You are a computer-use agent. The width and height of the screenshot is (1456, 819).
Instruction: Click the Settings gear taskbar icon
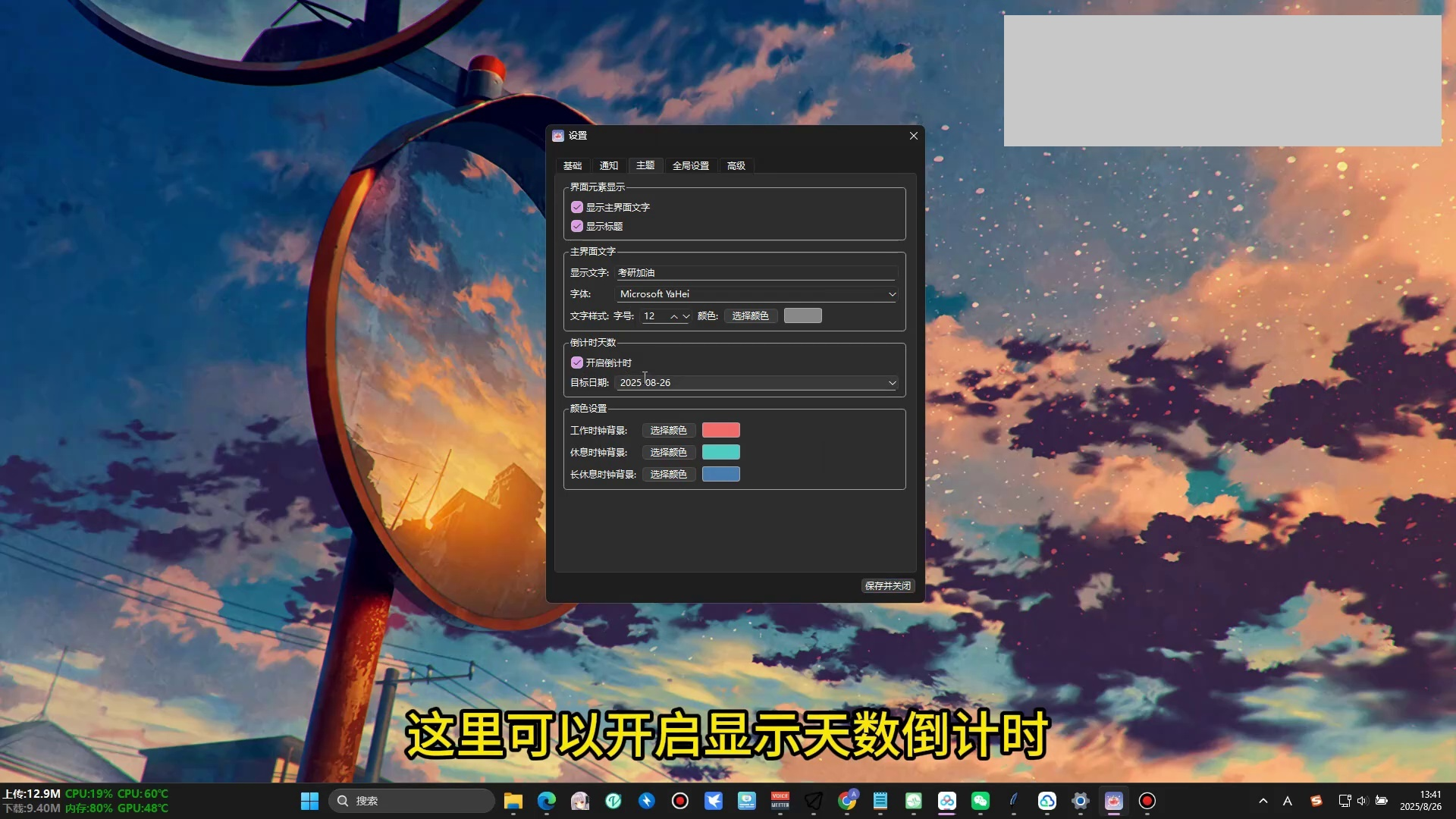1081,801
